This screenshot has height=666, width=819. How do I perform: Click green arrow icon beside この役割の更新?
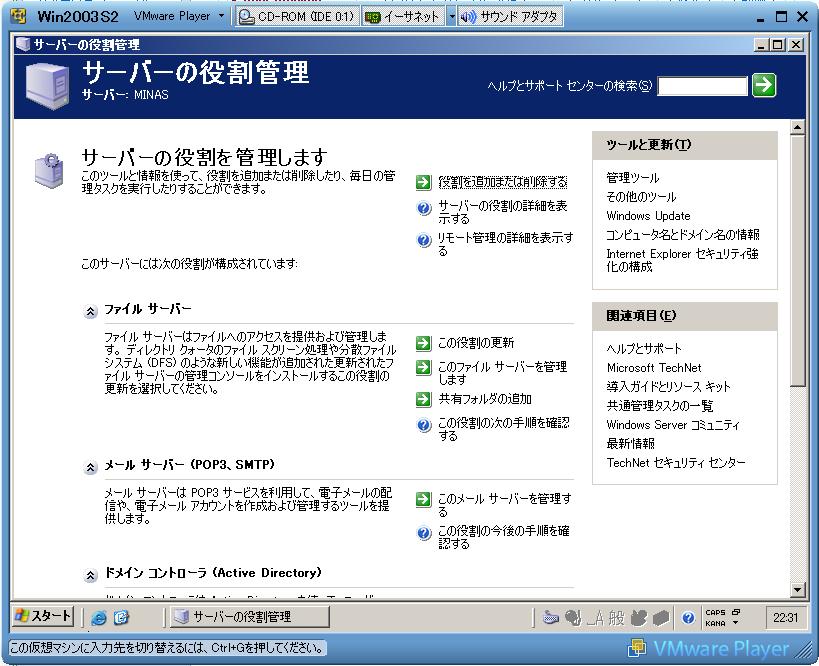(x=424, y=343)
